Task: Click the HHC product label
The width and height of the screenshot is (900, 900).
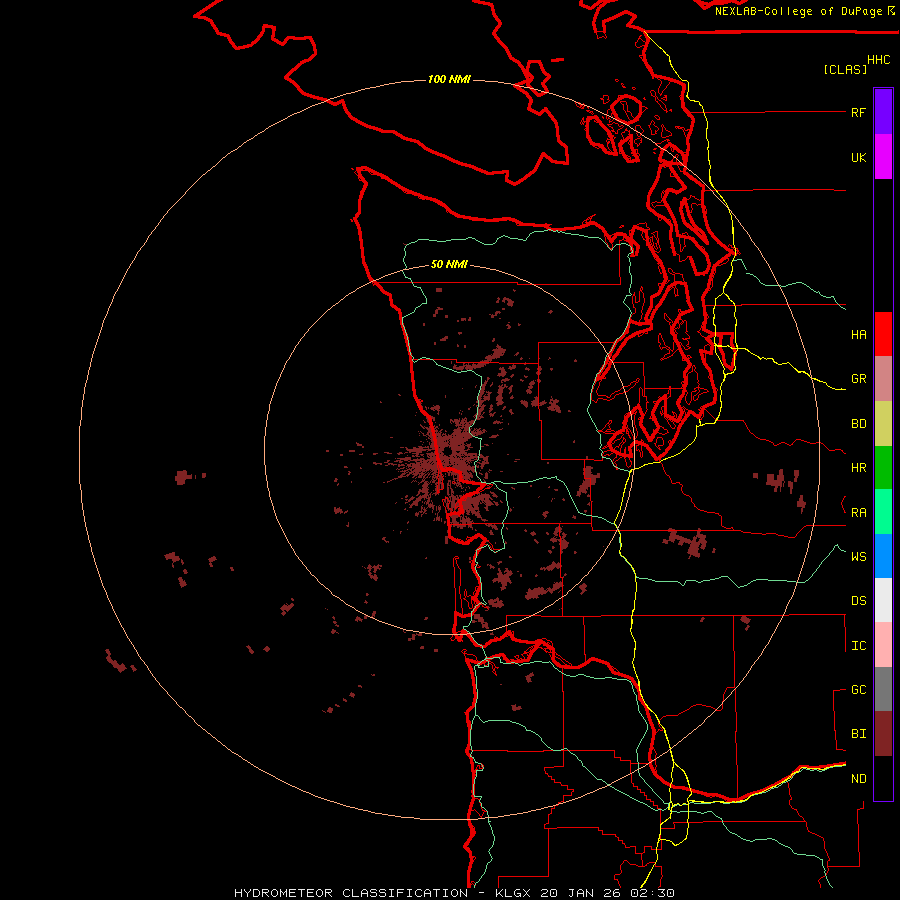Action: point(879,60)
